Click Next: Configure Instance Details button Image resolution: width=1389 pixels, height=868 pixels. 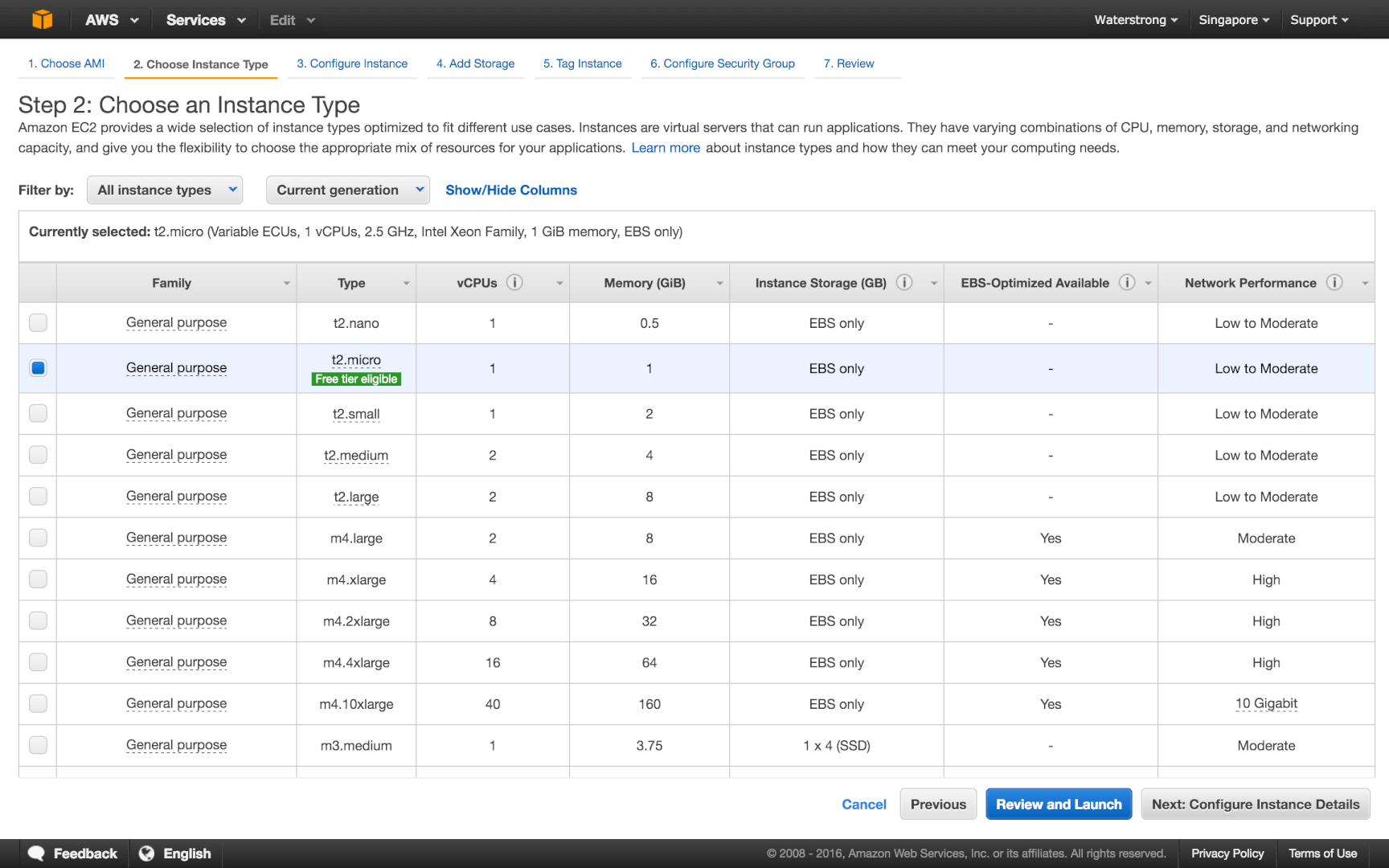1256,805
